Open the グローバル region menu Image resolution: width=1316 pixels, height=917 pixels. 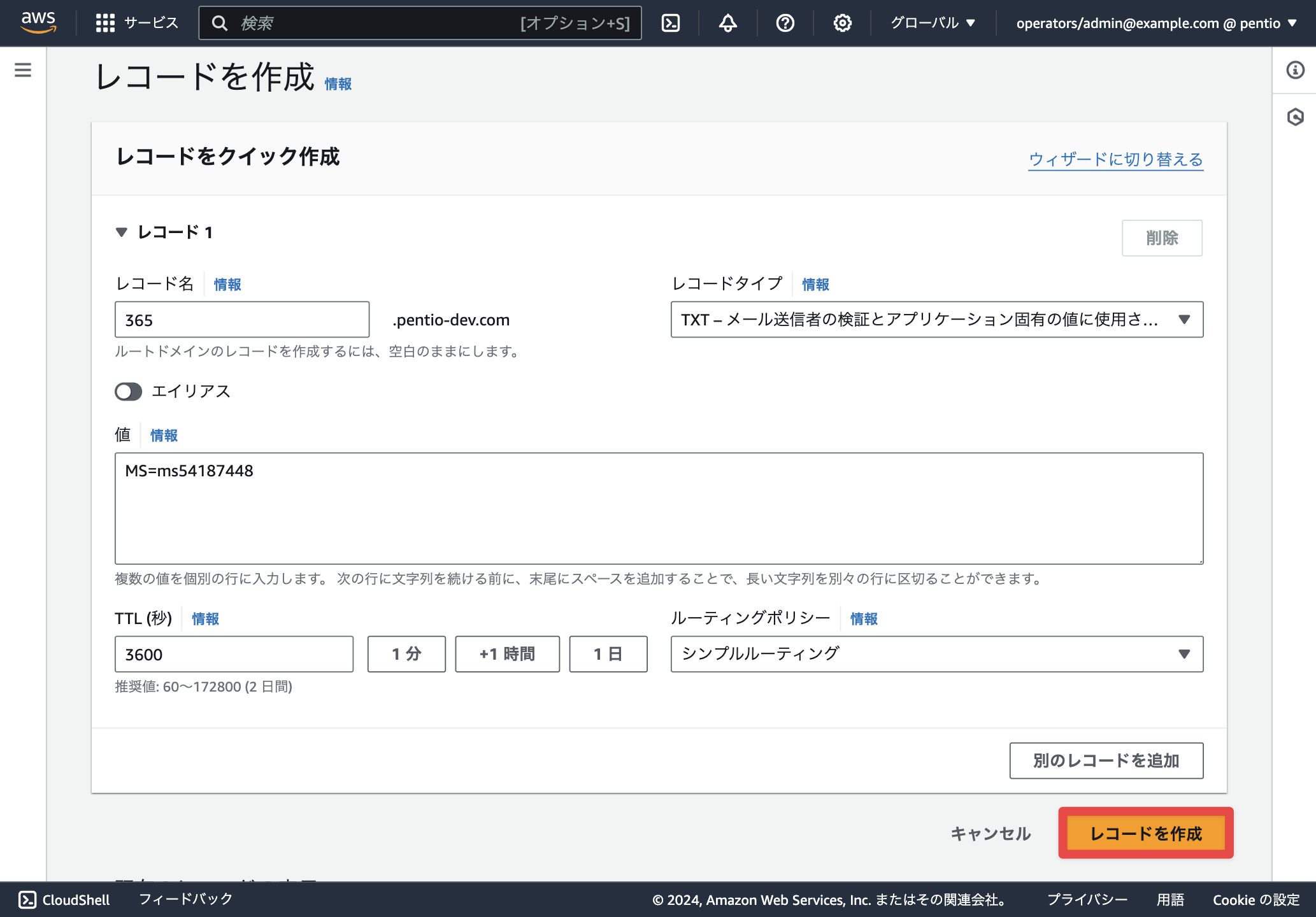click(933, 23)
